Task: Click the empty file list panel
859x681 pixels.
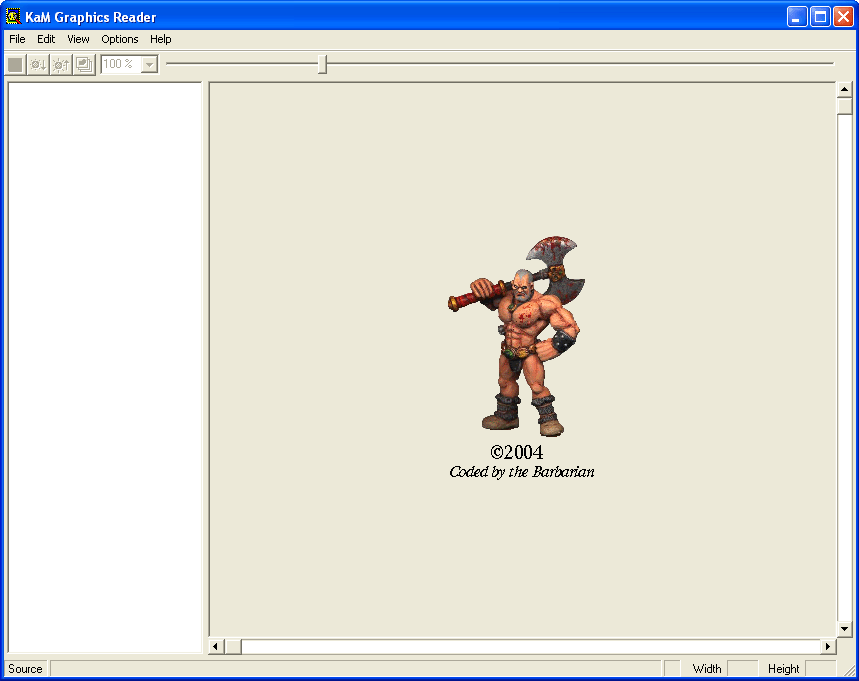Action: coord(105,367)
